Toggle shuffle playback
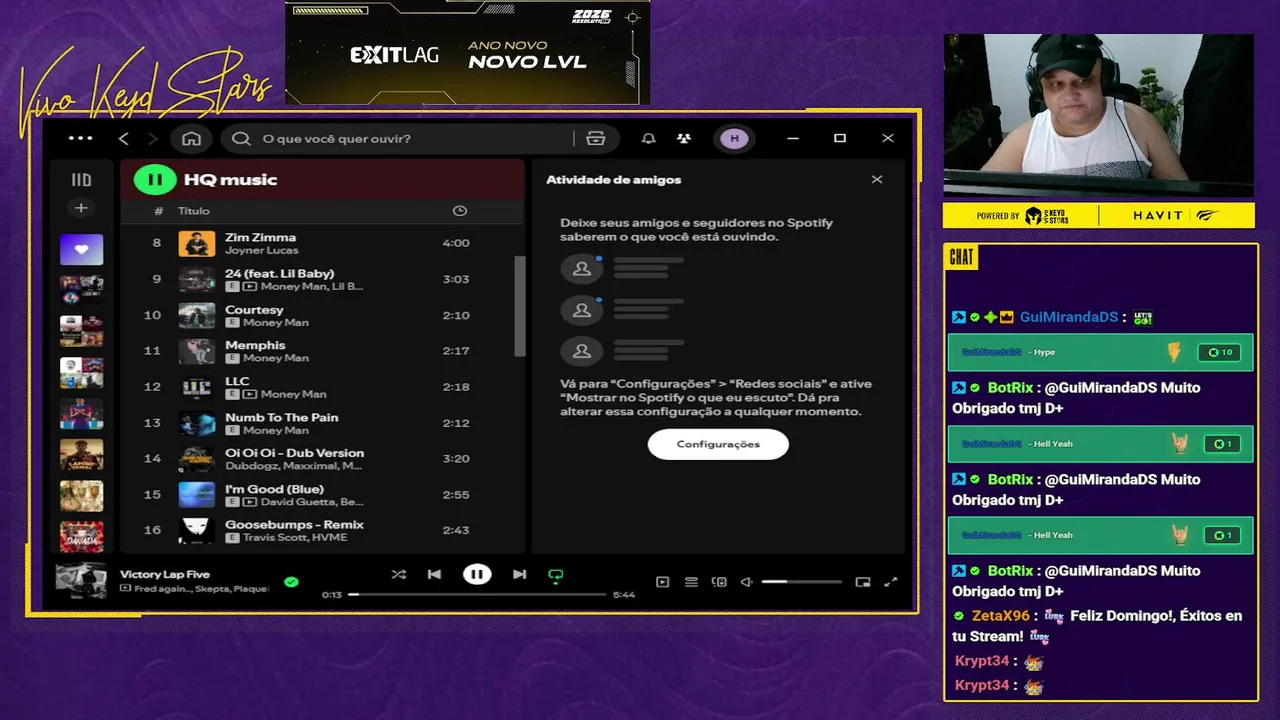 (x=398, y=574)
